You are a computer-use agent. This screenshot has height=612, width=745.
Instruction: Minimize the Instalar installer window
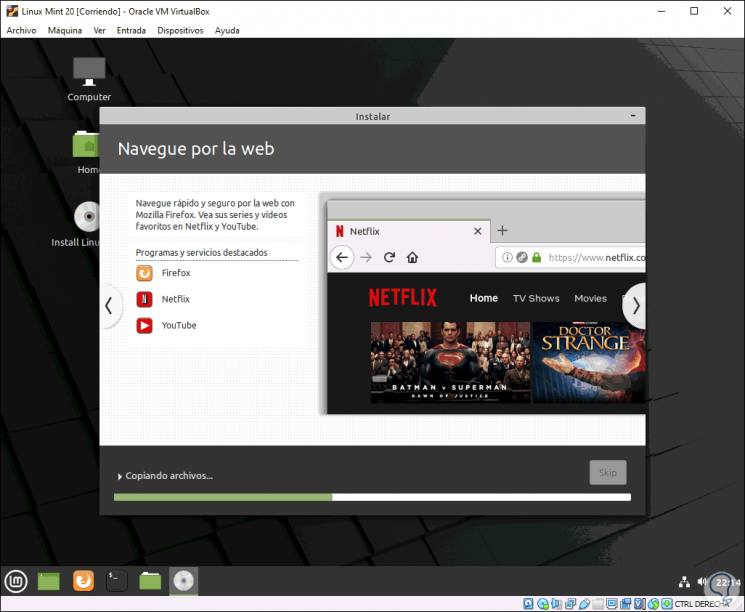(x=633, y=115)
